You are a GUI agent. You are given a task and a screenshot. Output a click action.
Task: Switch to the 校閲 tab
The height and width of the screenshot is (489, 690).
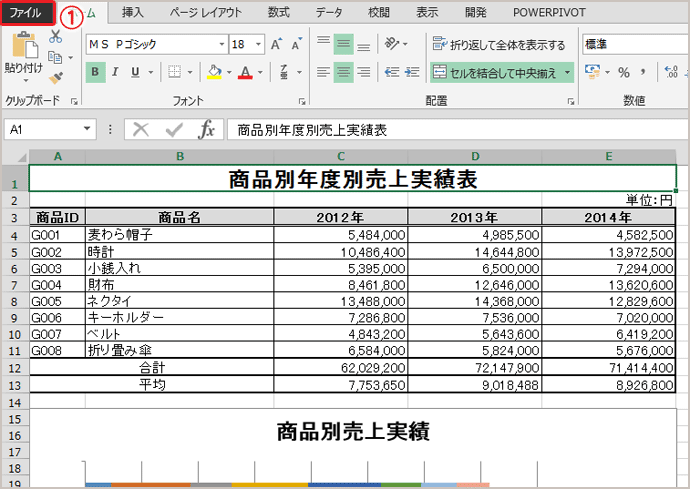point(378,12)
